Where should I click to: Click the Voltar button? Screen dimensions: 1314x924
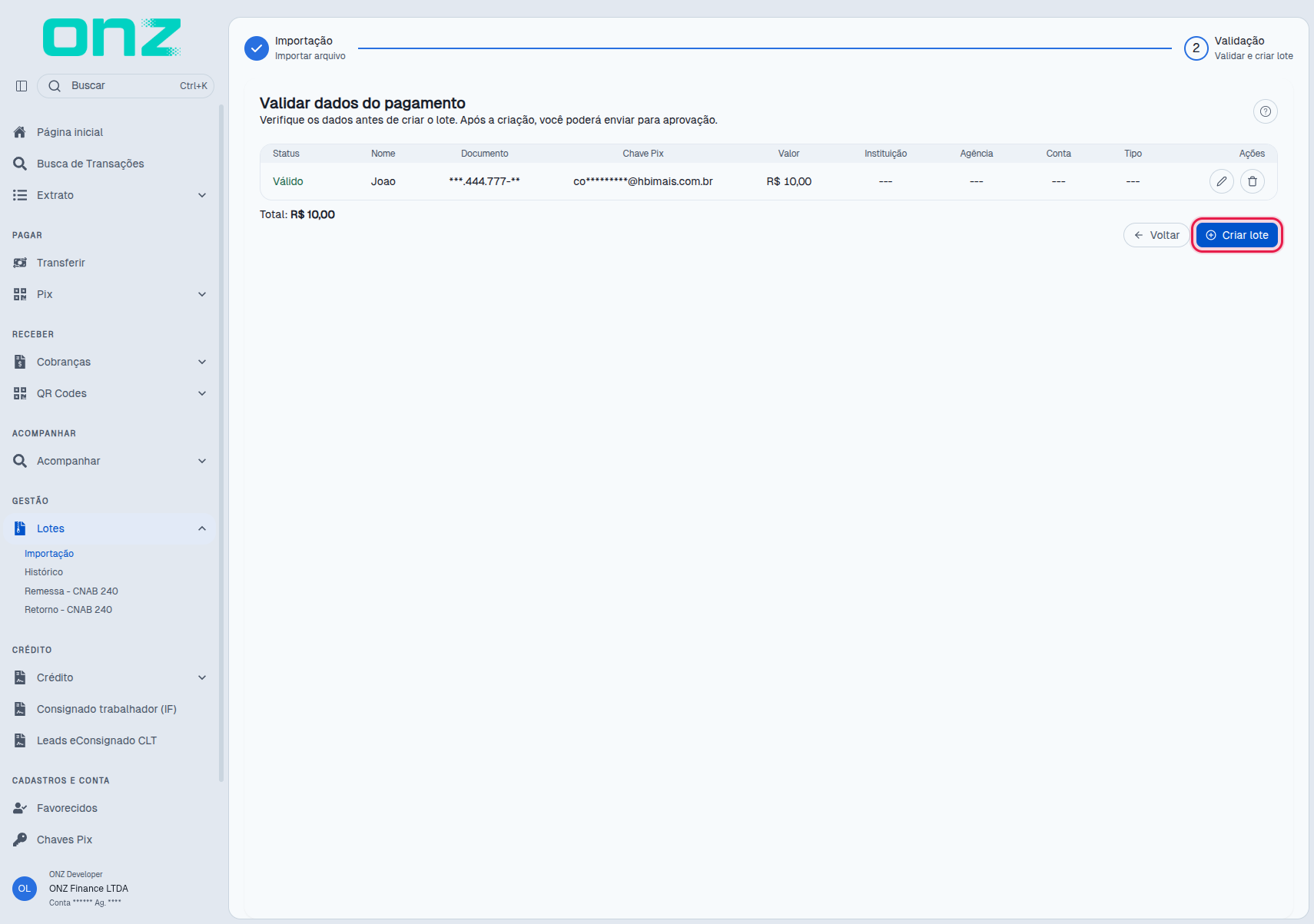[1156, 235]
